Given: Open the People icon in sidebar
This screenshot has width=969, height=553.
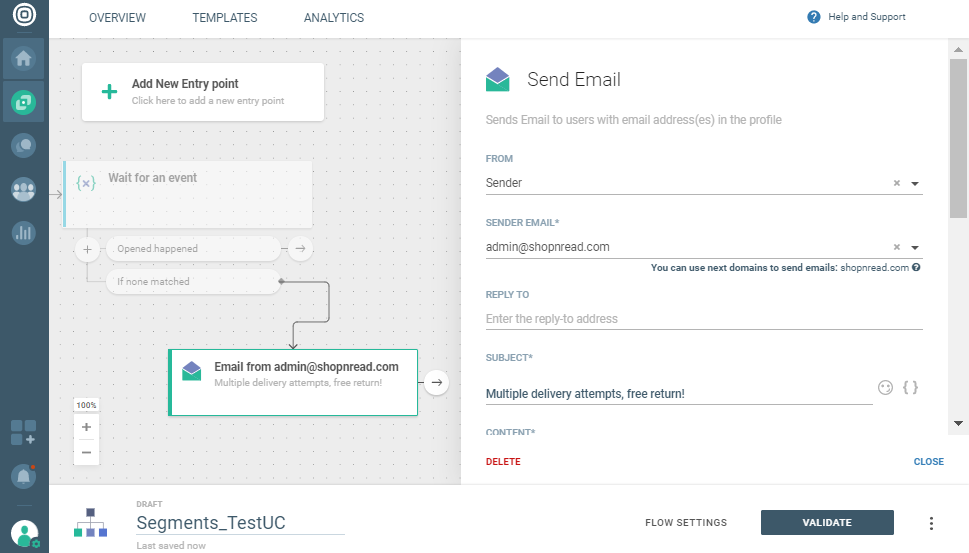Looking at the screenshot, I should coord(23,189).
